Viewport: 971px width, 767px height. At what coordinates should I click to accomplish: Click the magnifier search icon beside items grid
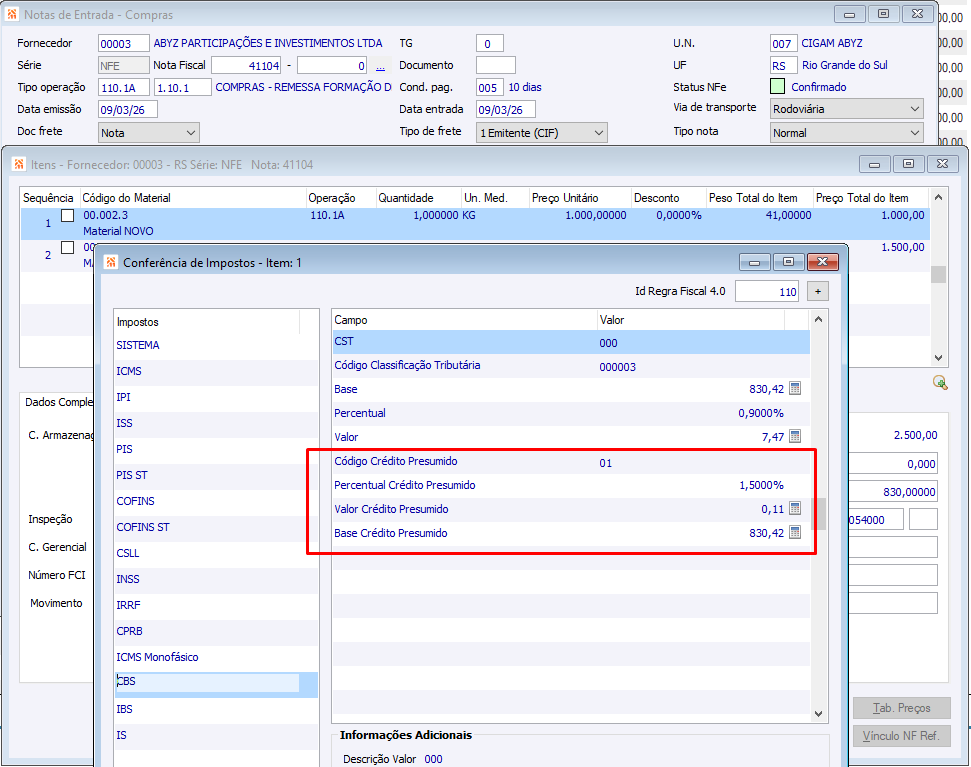(x=939, y=382)
